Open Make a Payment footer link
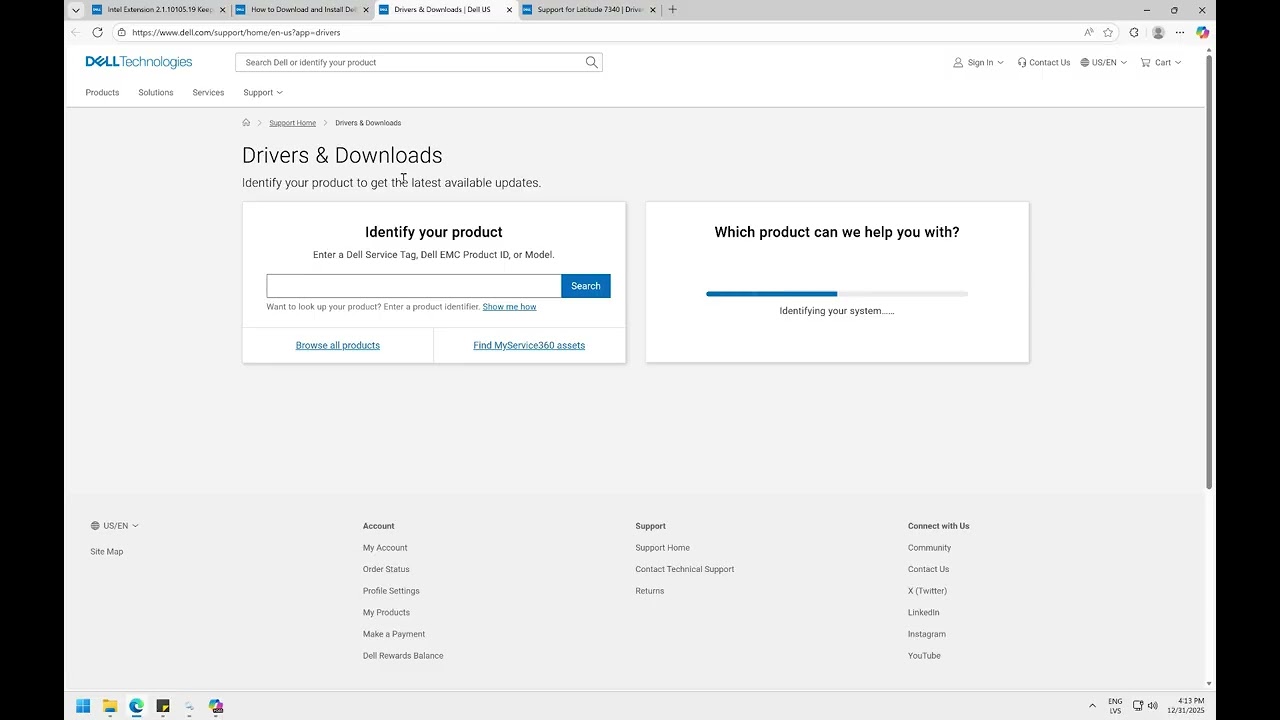Screen dimensions: 1280x720 pyautogui.click(x=394, y=634)
